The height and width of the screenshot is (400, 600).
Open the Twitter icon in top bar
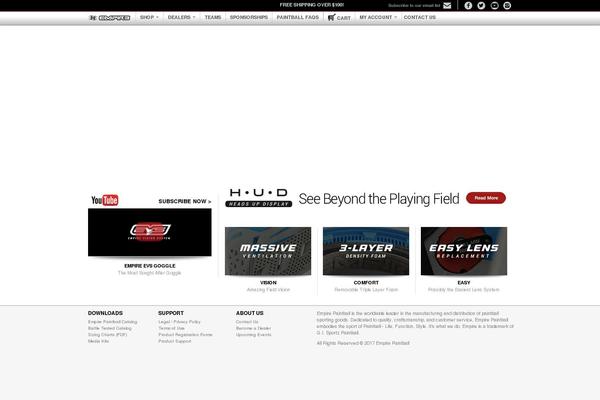coord(481,5)
